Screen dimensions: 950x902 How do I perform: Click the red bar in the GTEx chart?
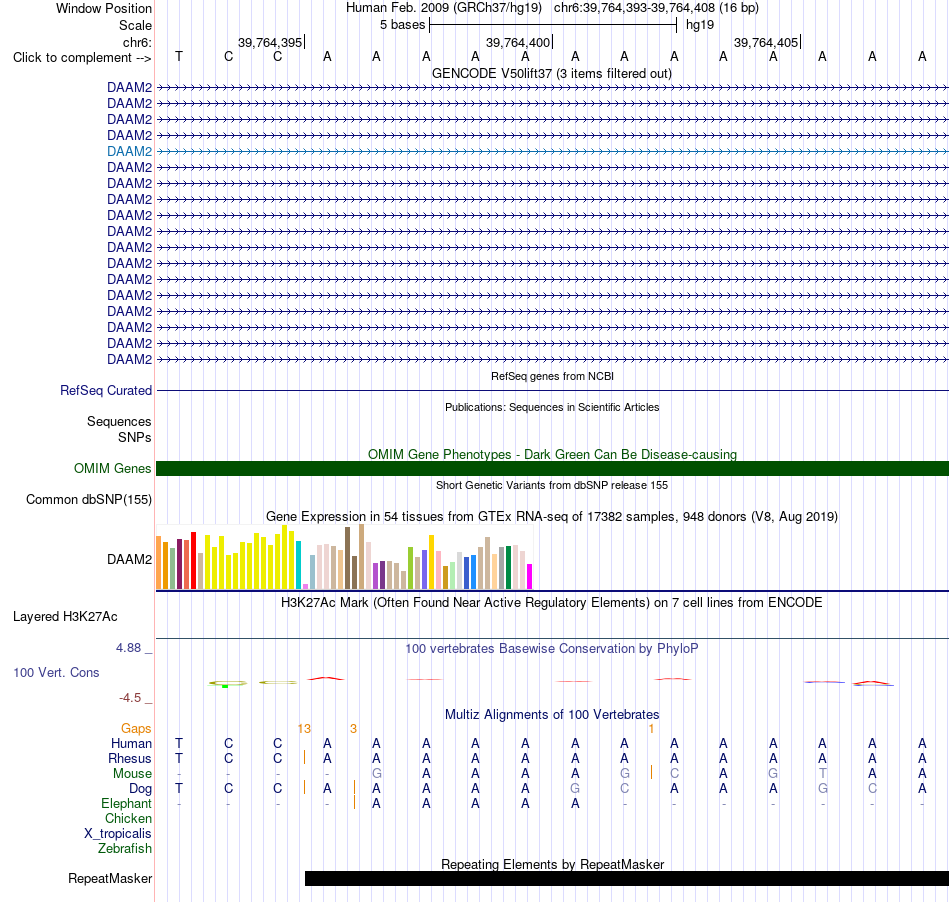tap(193, 560)
